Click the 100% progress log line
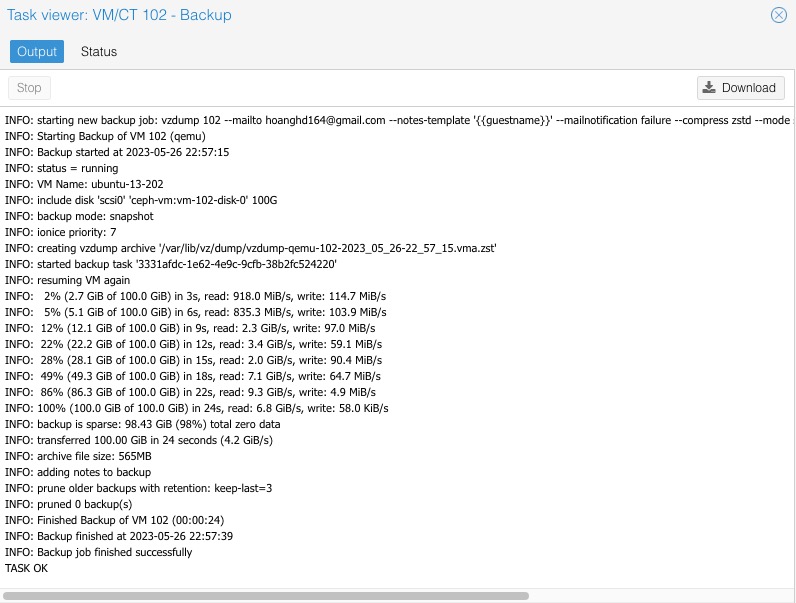The image size is (796, 603). (x=197, y=408)
